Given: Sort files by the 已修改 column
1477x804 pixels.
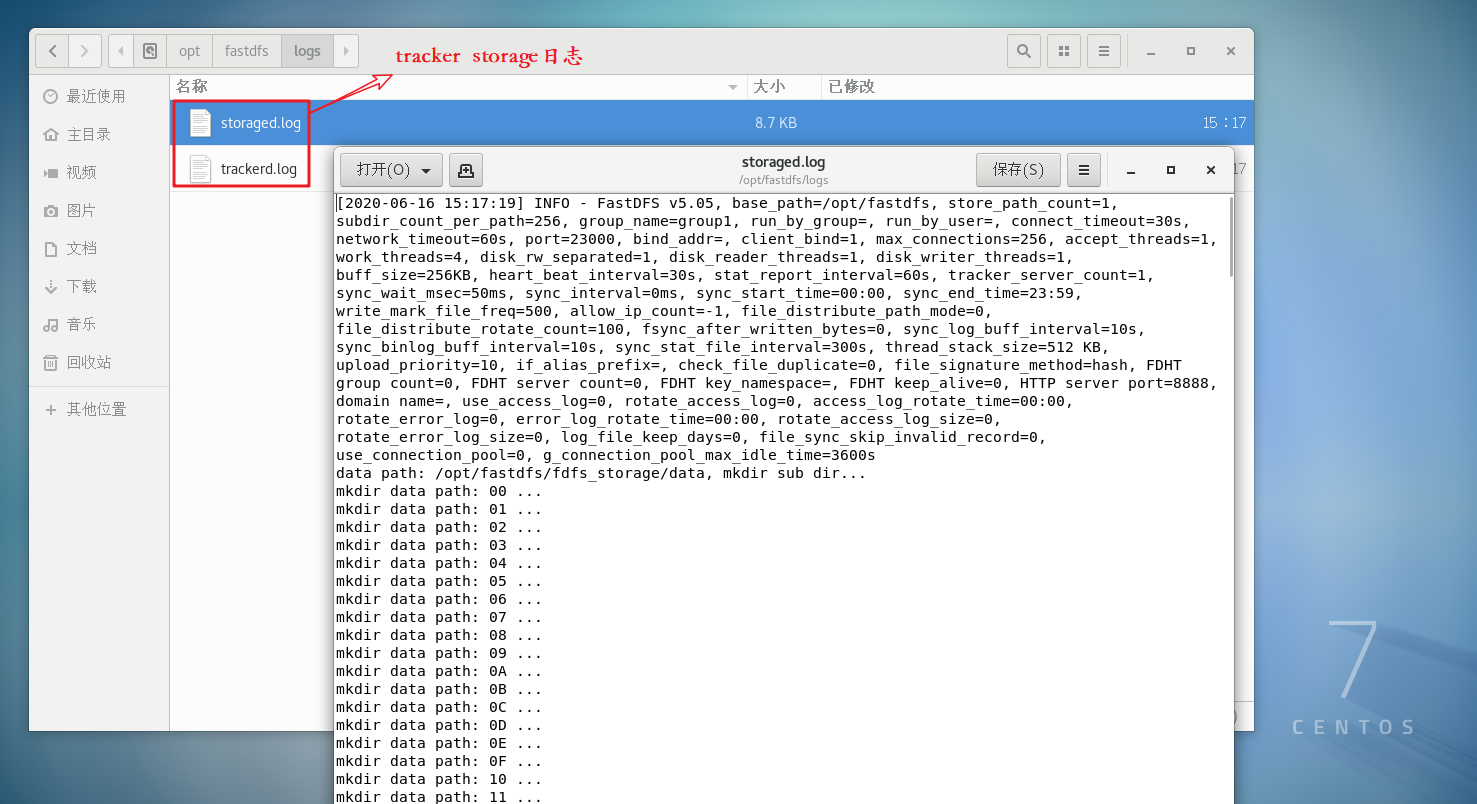Looking at the screenshot, I should [x=1037, y=87].
